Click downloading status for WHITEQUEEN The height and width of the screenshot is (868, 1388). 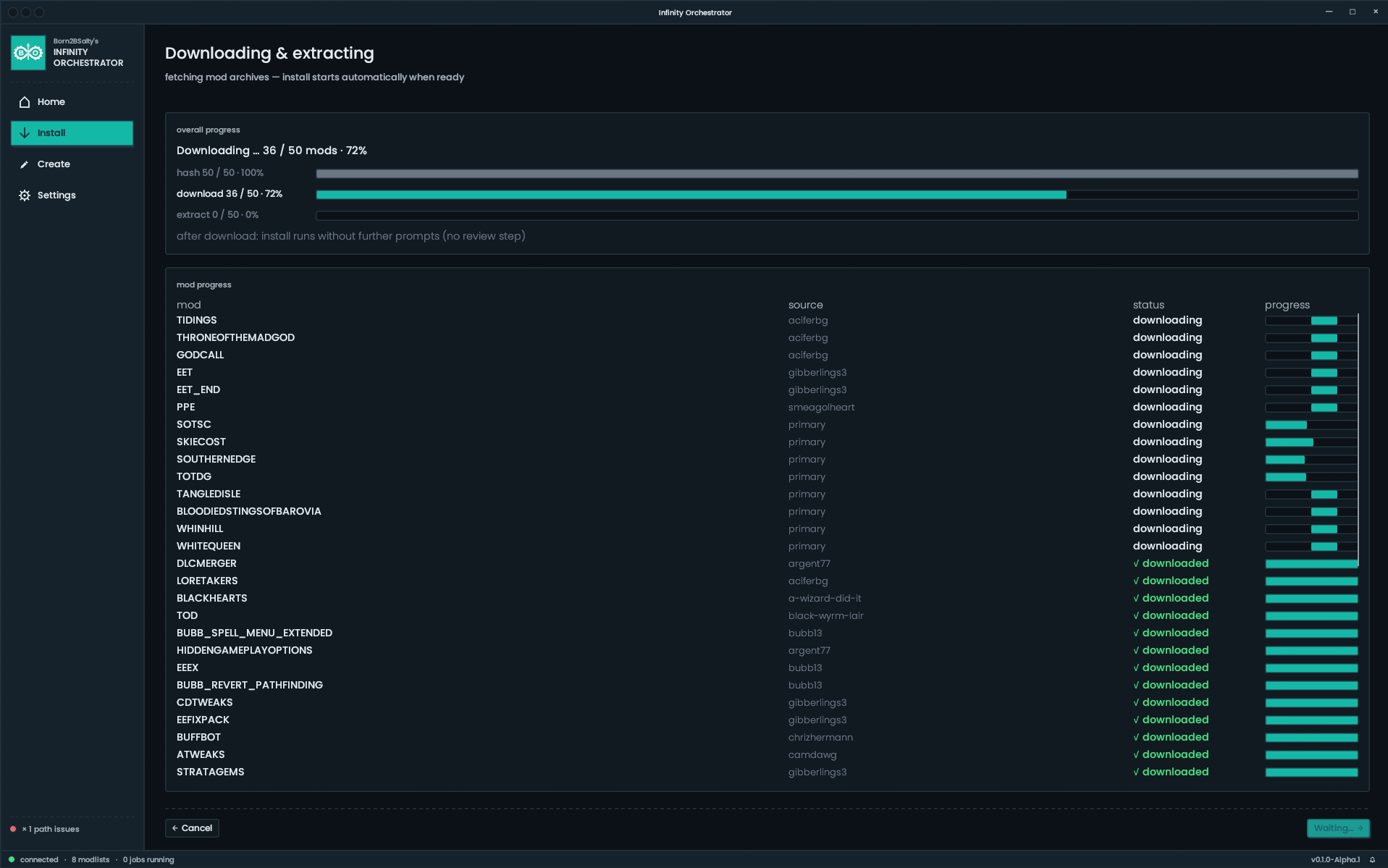point(1167,546)
